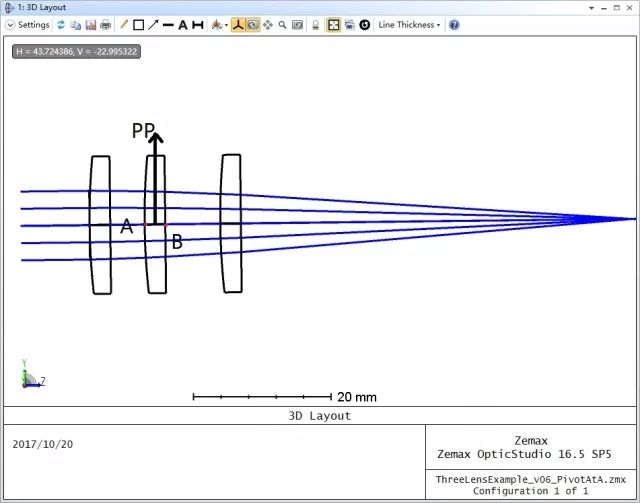
Task: Click the PP arrow annotation in layout
Action: 156,160
